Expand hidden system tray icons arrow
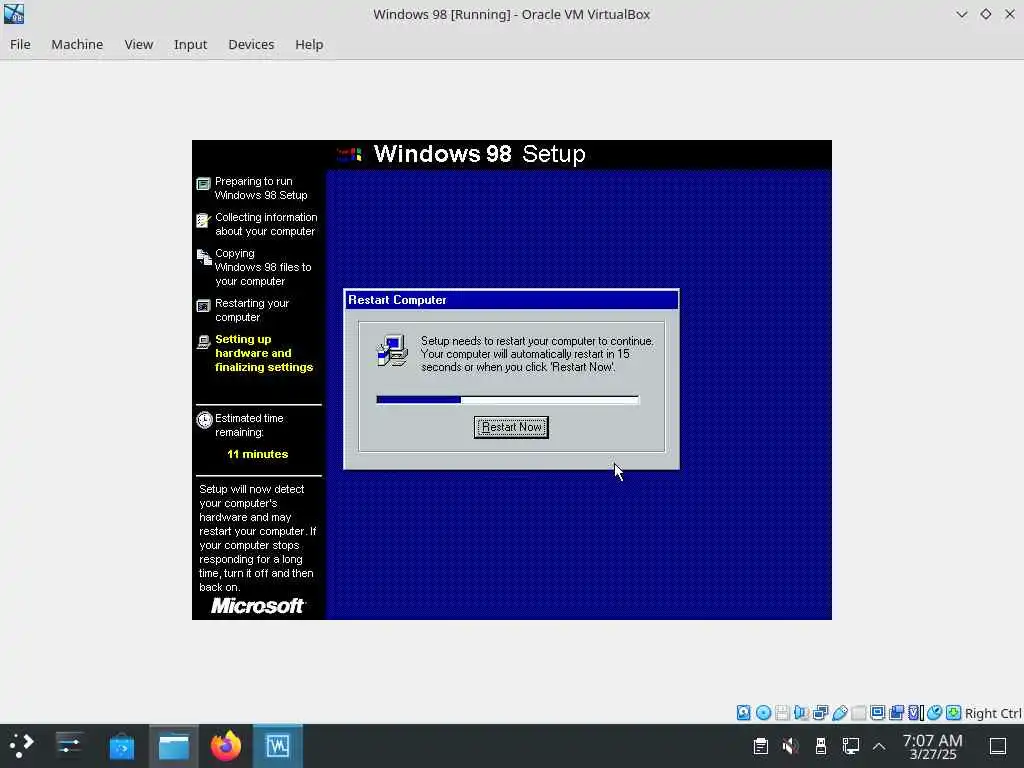The height and width of the screenshot is (768, 1024). click(x=879, y=746)
